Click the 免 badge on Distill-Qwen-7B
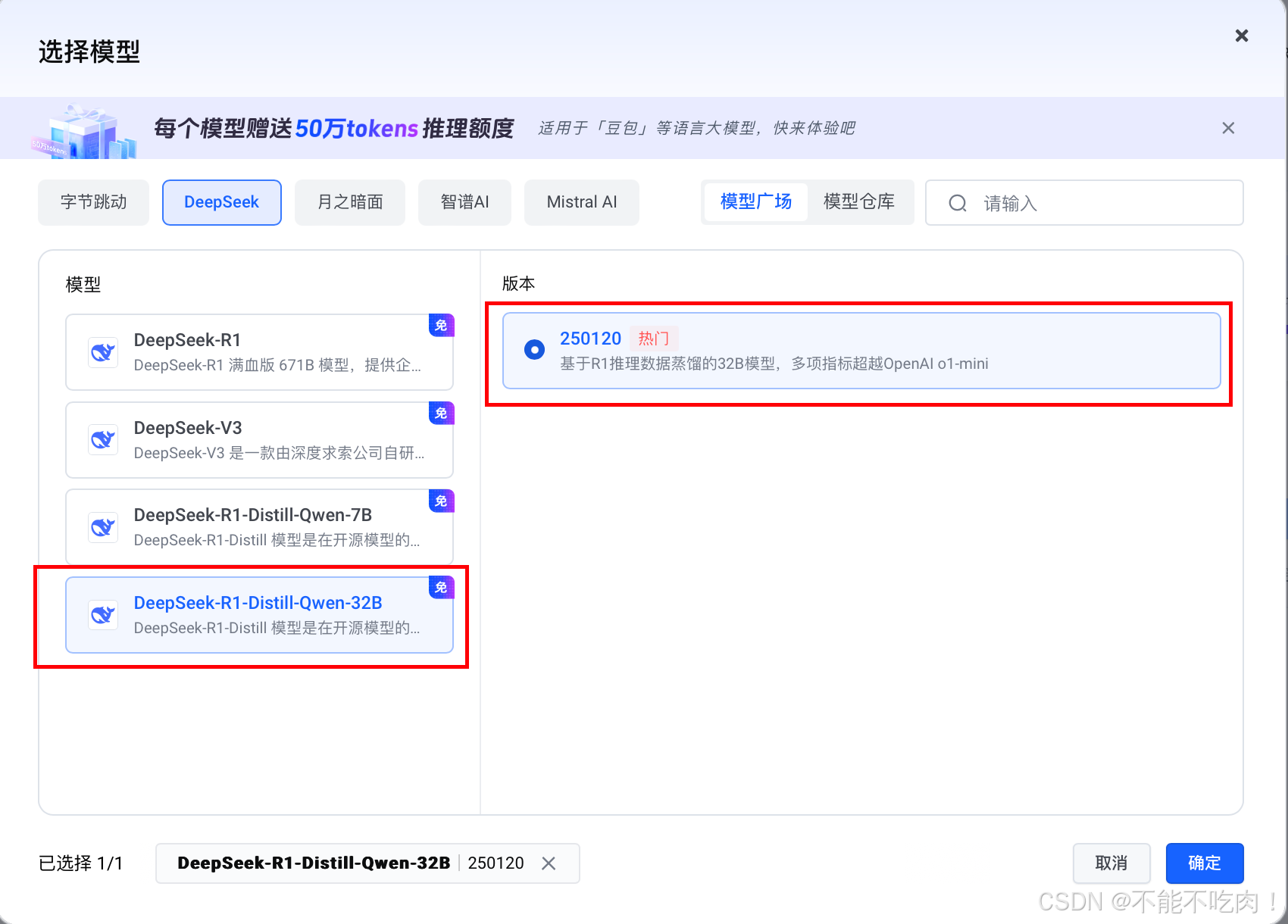 441,501
